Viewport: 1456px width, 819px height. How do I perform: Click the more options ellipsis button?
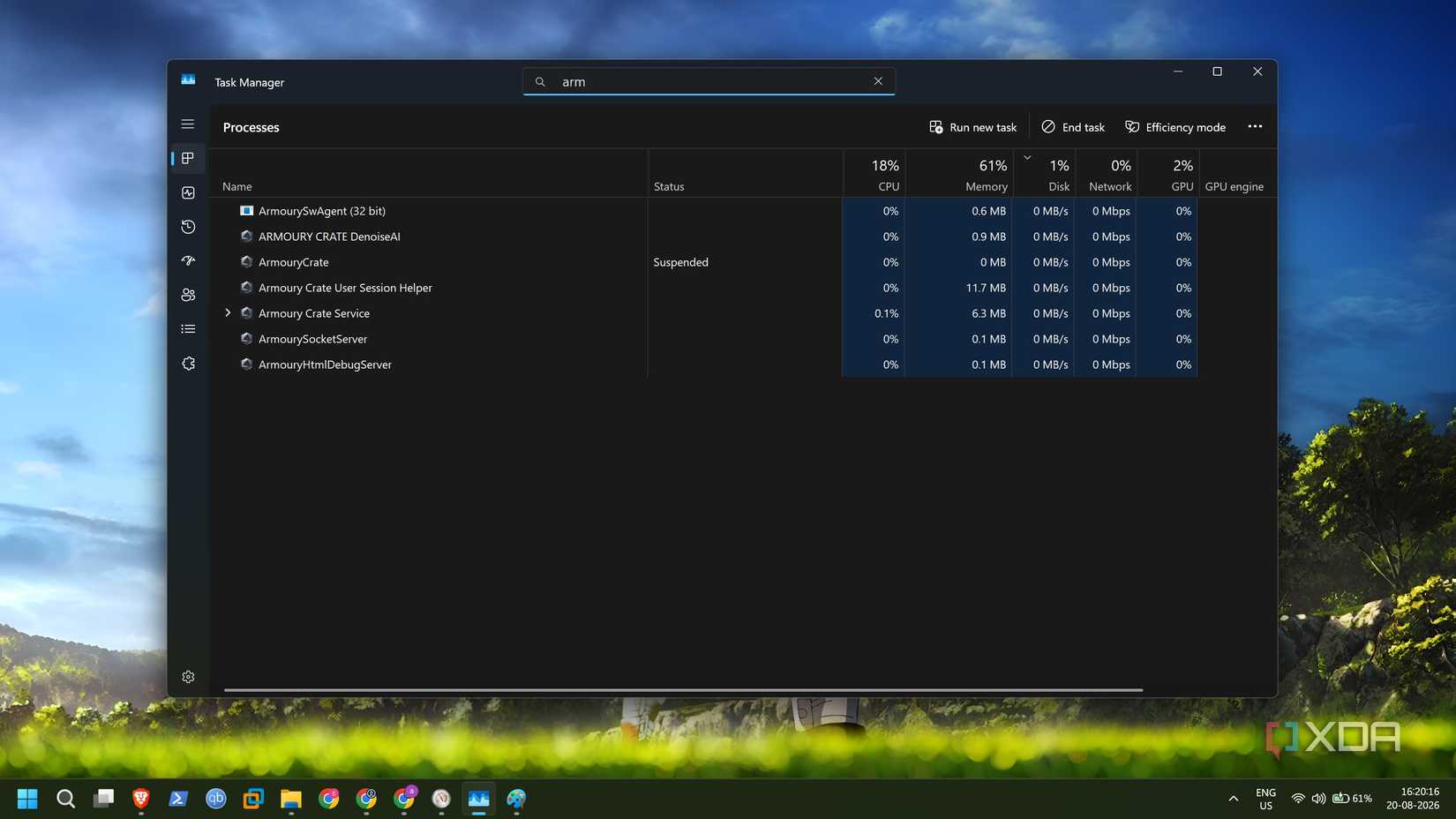(x=1255, y=127)
